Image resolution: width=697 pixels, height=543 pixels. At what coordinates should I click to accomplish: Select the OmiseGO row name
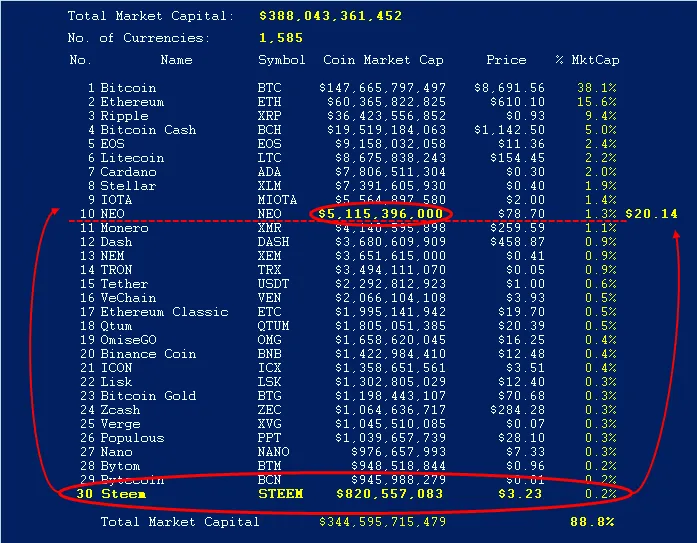[x=128, y=340]
